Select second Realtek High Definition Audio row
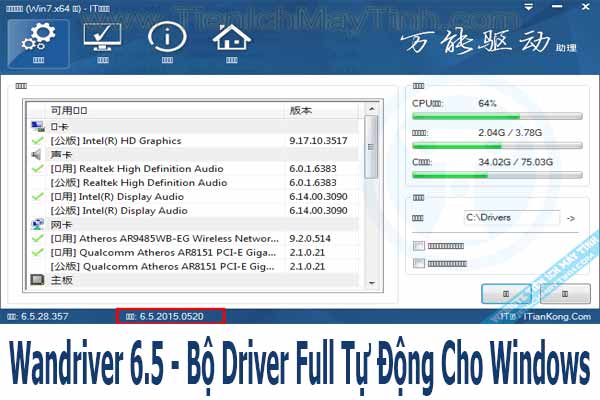This screenshot has width=600, height=400. point(193,183)
